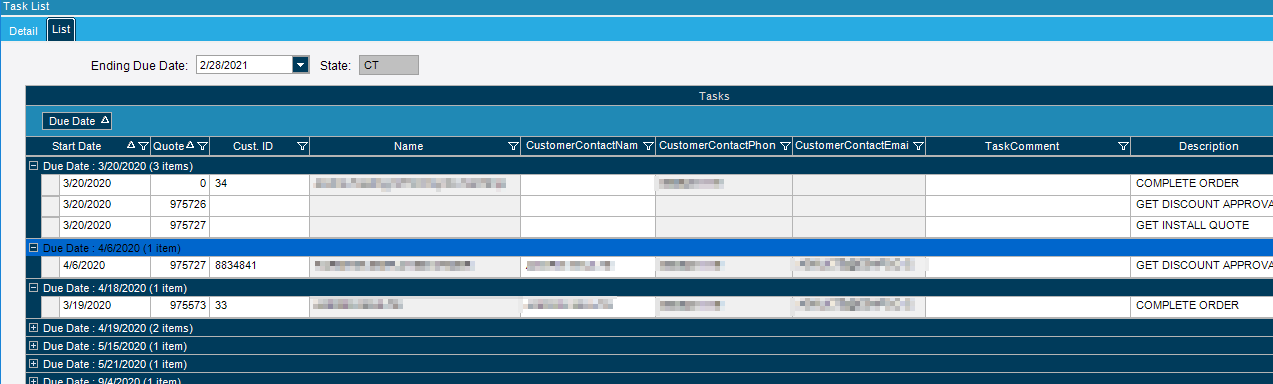Select customer ID 8834841 cell
1273x384 pixels.
[x=260, y=266]
